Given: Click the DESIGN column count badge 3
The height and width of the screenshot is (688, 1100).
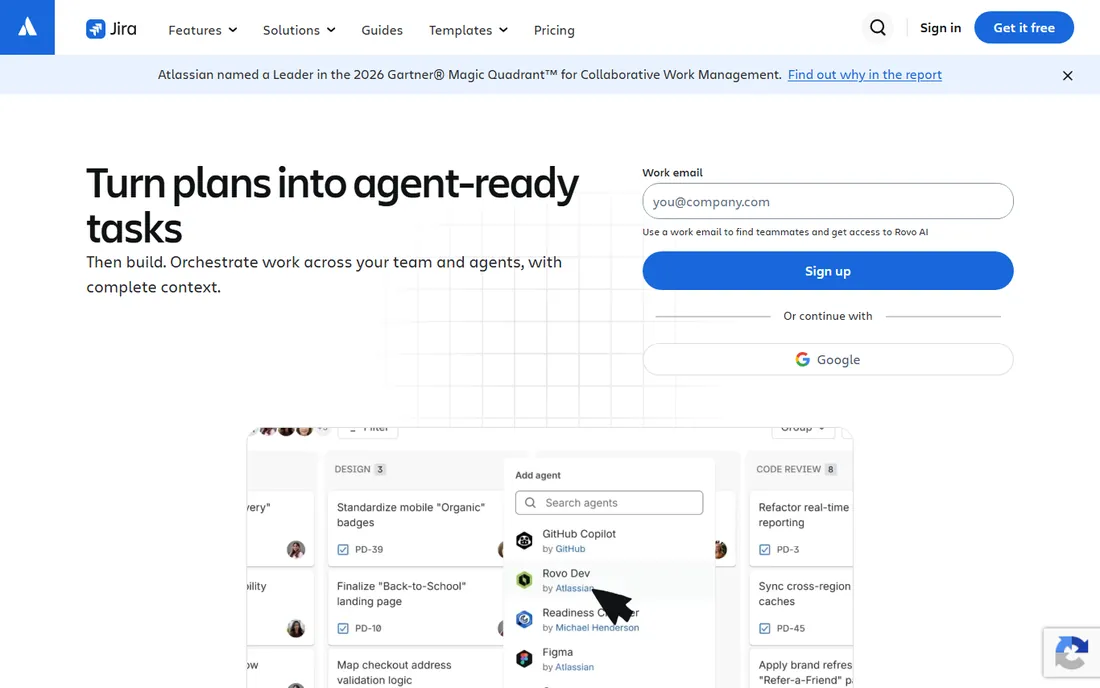Looking at the screenshot, I should (x=380, y=469).
